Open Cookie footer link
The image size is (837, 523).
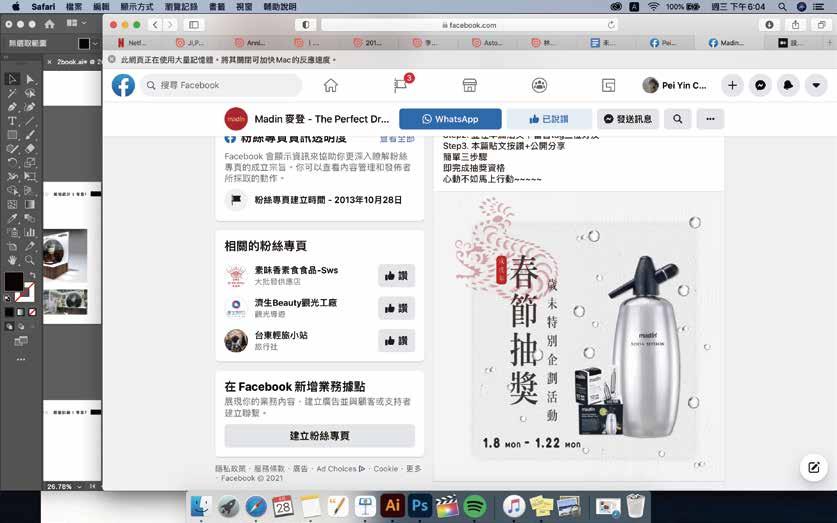386,469
